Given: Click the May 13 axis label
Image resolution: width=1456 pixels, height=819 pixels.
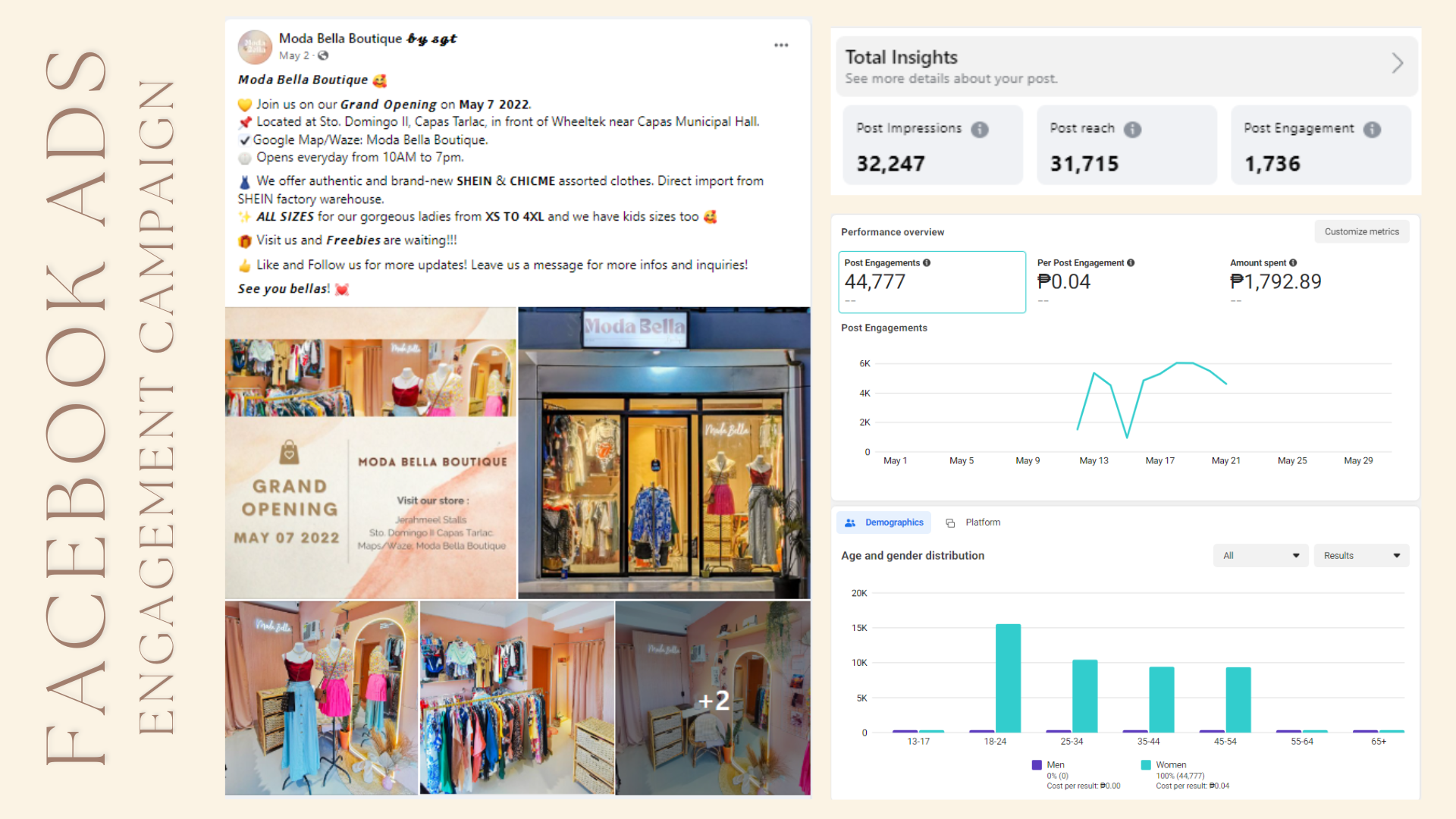Looking at the screenshot, I should (1094, 461).
